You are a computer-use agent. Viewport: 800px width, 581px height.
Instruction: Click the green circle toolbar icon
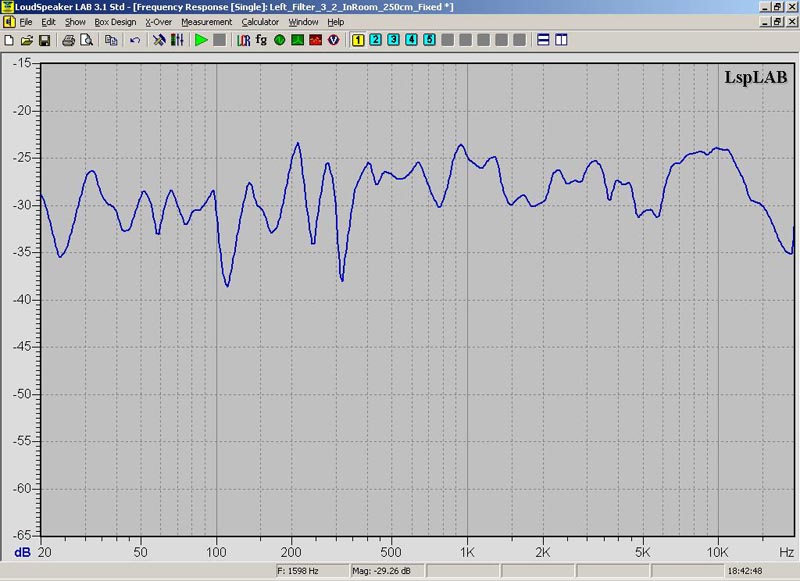[280, 40]
